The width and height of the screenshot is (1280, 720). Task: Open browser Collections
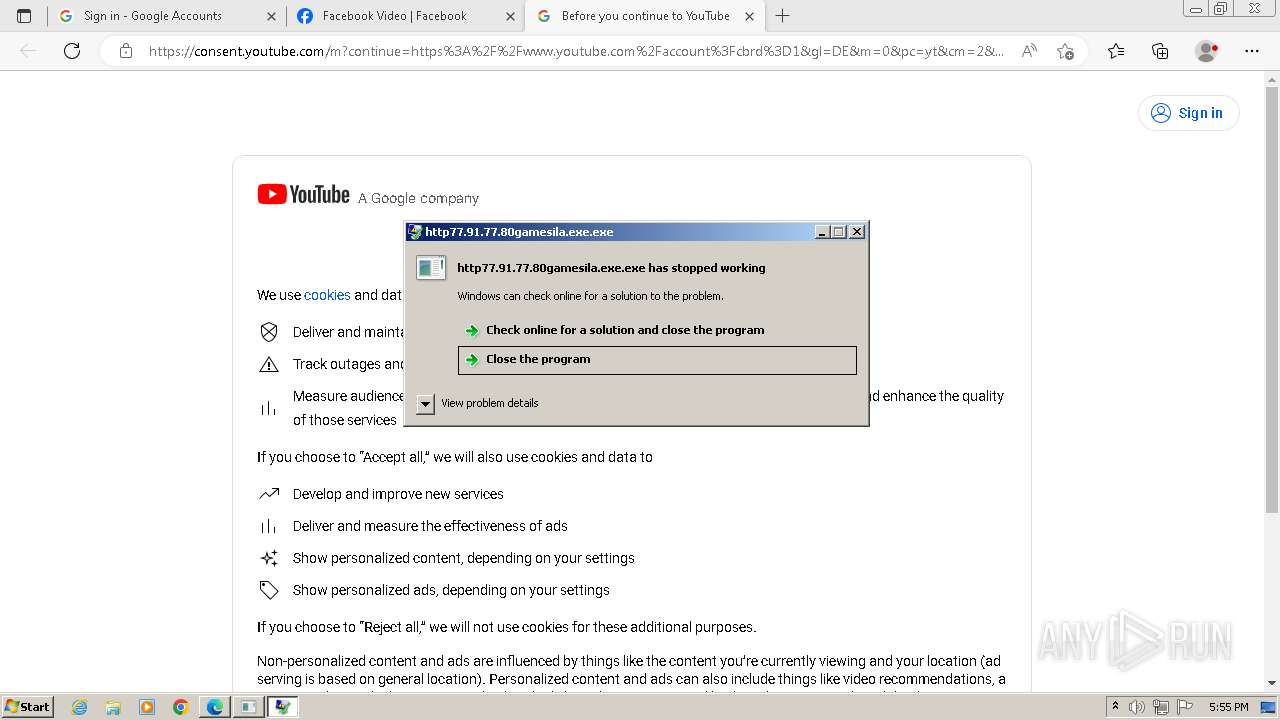[x=1160, y=51]
